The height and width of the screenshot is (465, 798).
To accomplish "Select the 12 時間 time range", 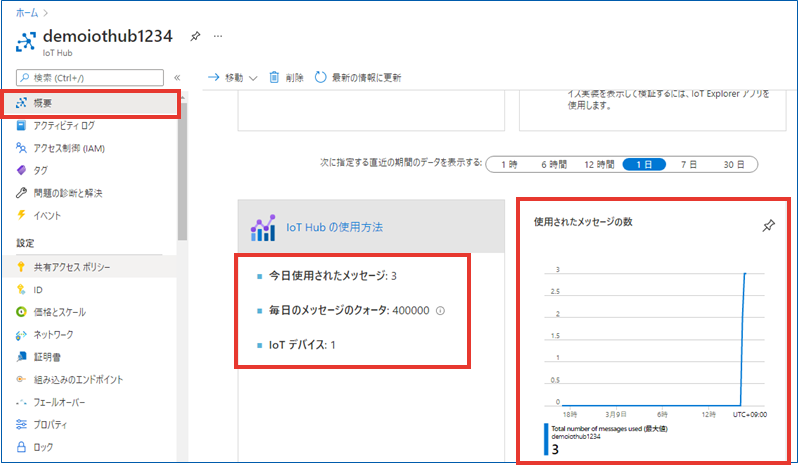I will click(599, 164).
